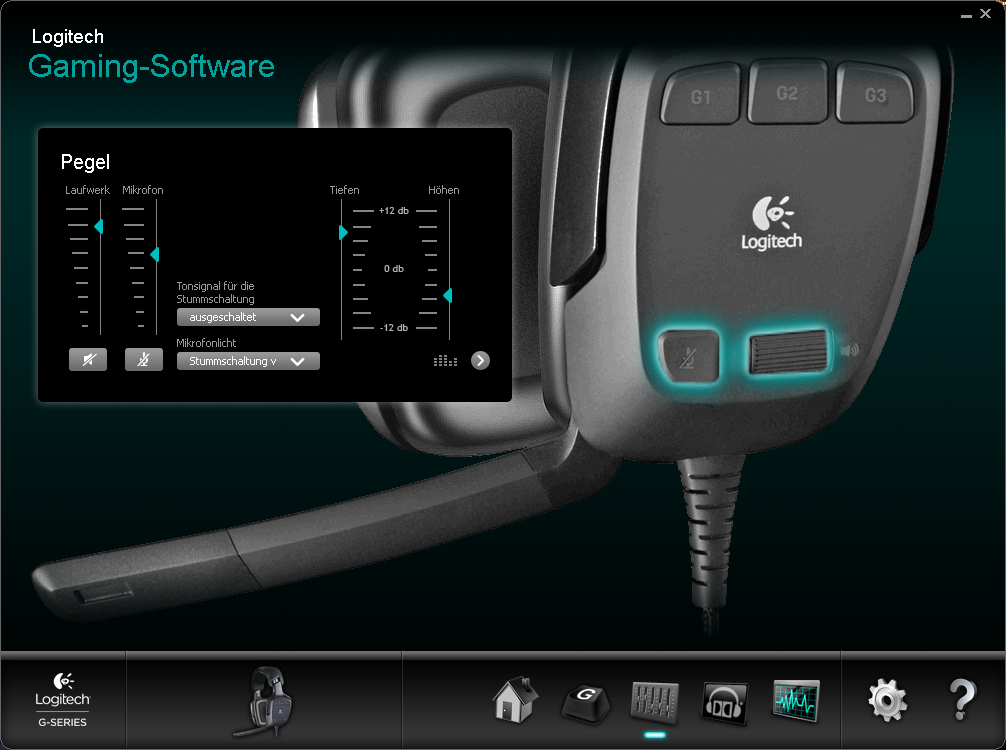Adjust the Laufwerk volume slider handle
This screenshot has height=750, width=1006.
[98, 226]
